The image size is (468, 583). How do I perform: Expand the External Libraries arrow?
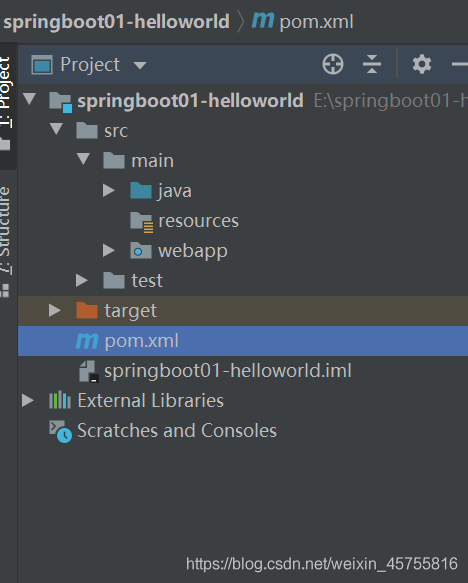click(x=28, y=400)
